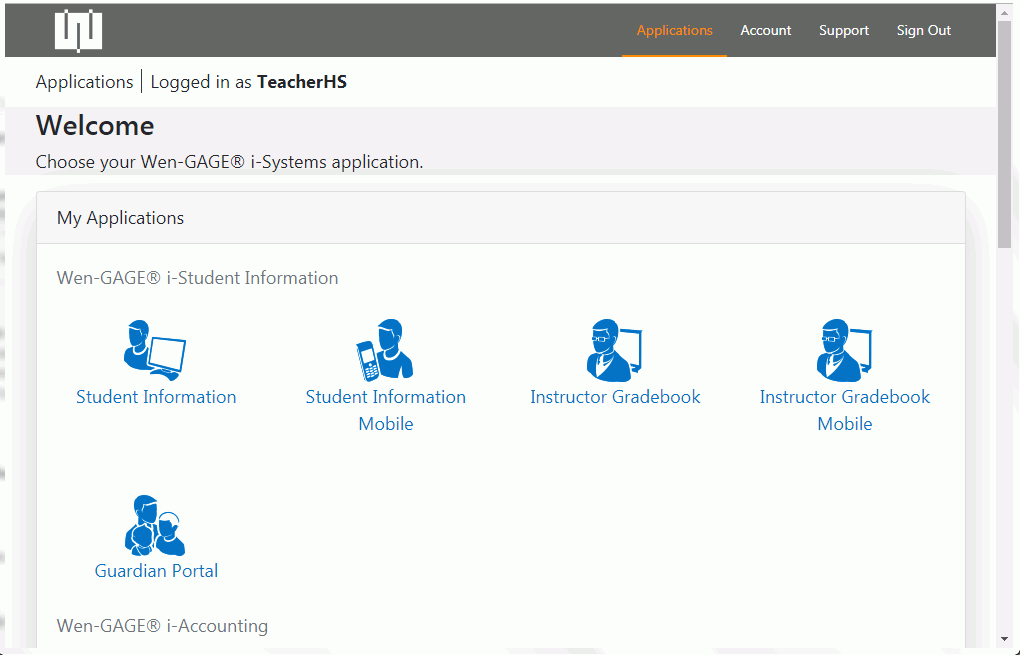The image size is (1020, 655).
Task: Click the scrollbar up arrow
Action: tap(1005, 12)
